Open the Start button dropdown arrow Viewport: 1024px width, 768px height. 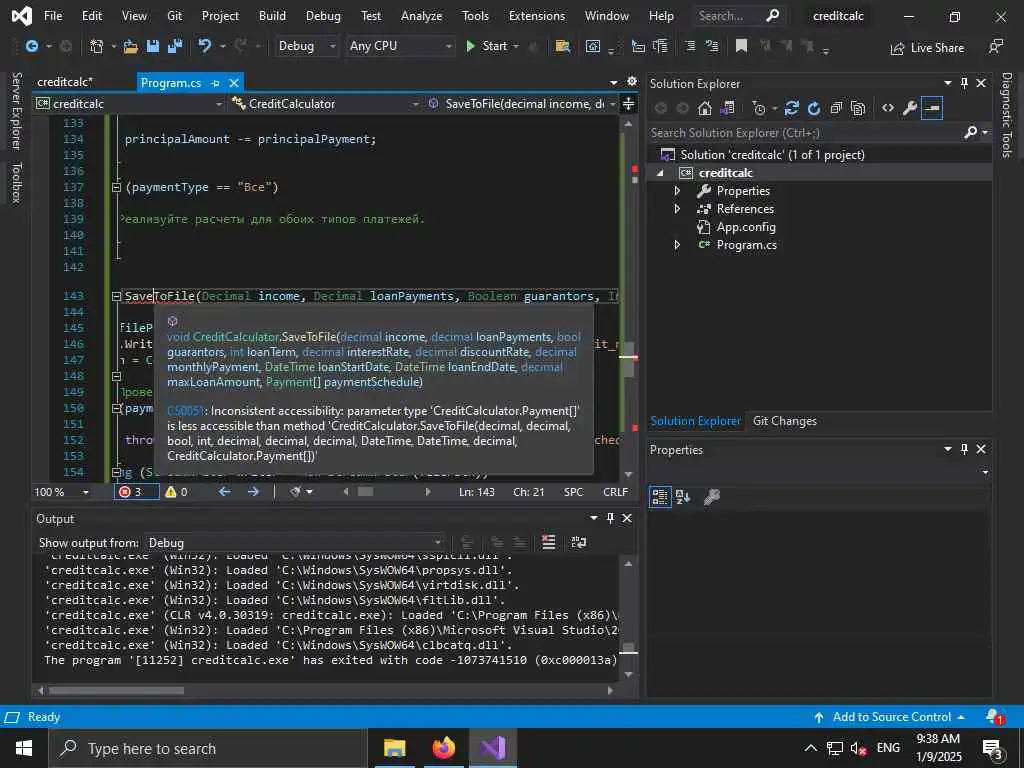pos(516,46)
